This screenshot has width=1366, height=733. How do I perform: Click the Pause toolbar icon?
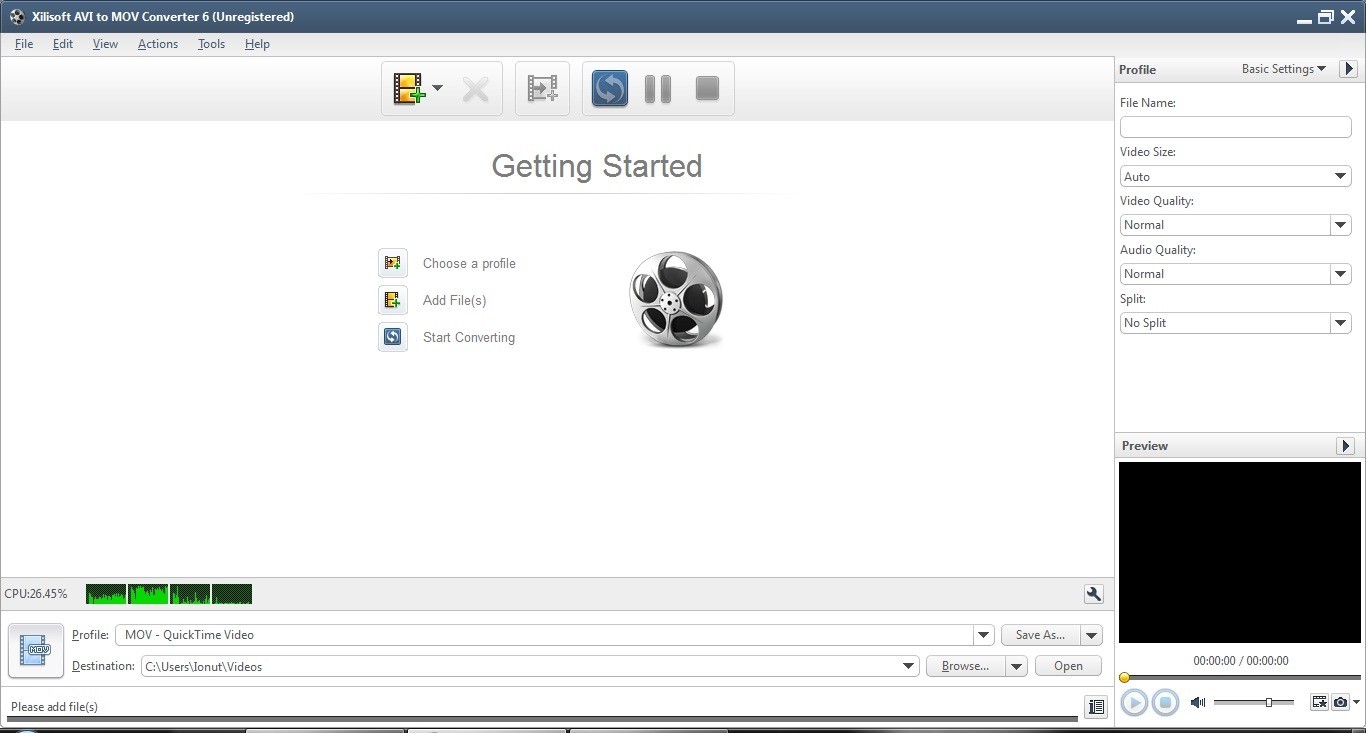point(658,89)
